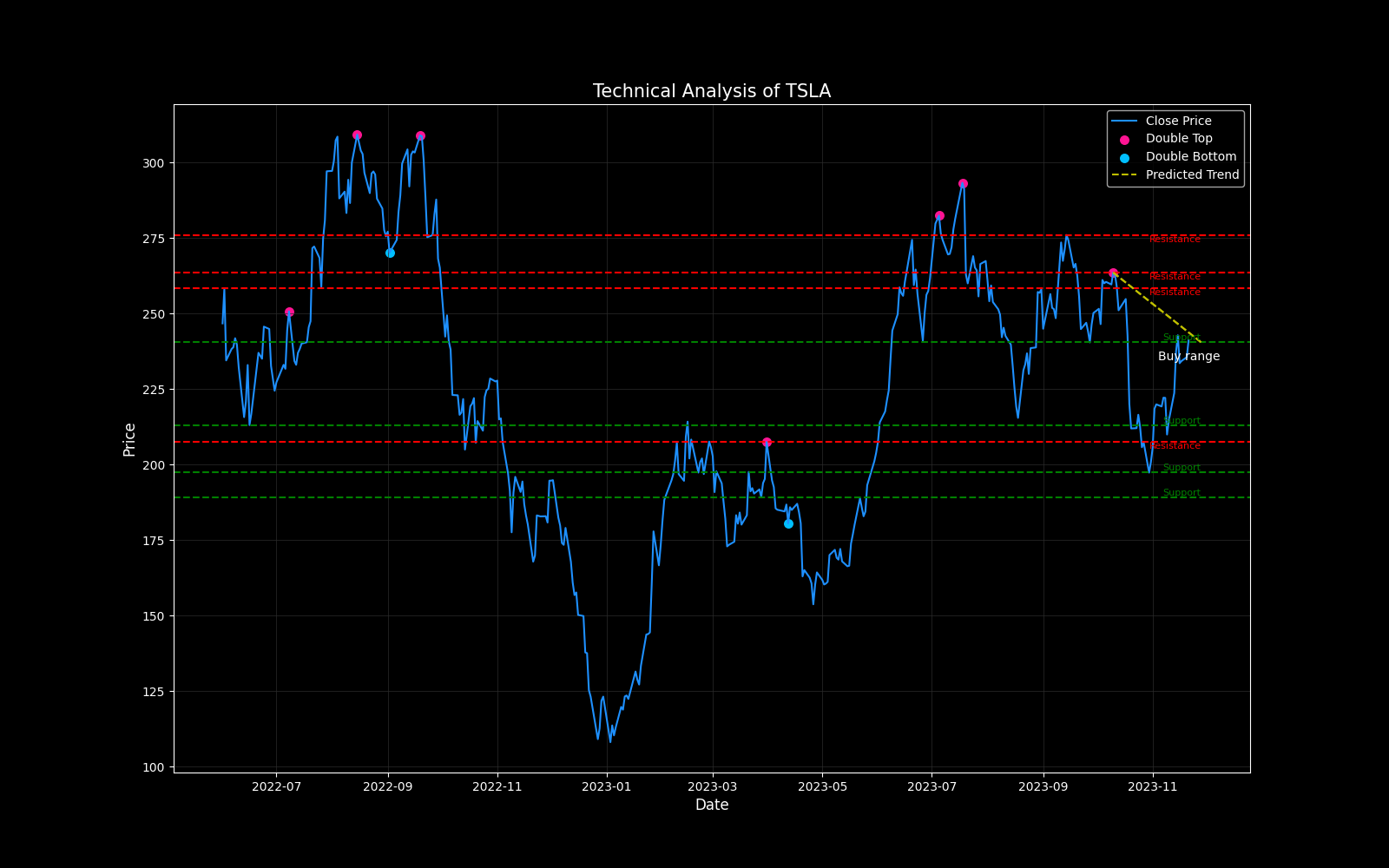Screen dimensions: 1389x868
Task: Pick the Double Top marker where the yellow trend starts
Action: [1113, 273]
